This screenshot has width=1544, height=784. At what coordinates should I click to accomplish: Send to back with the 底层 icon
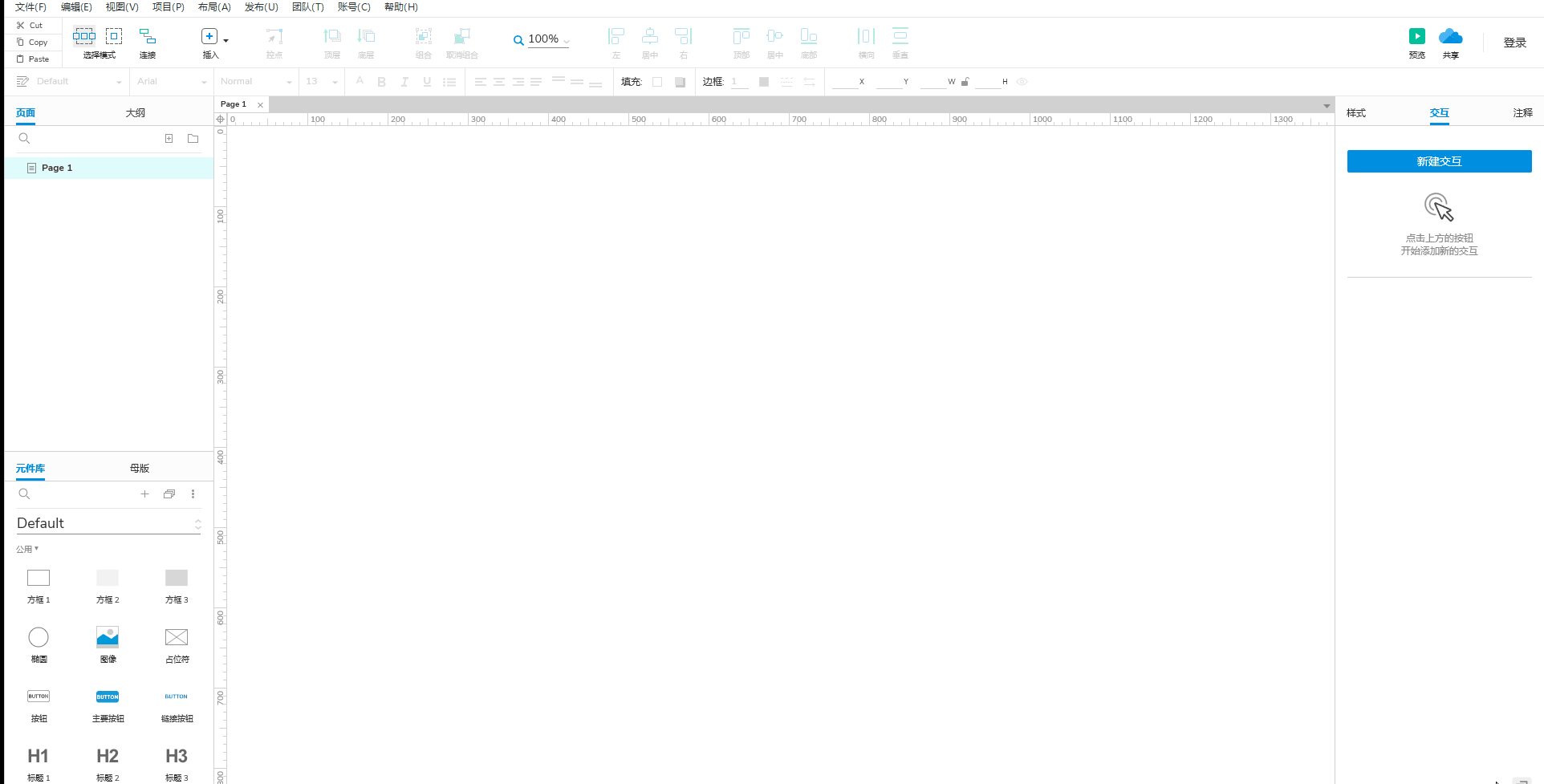point(366,37)
